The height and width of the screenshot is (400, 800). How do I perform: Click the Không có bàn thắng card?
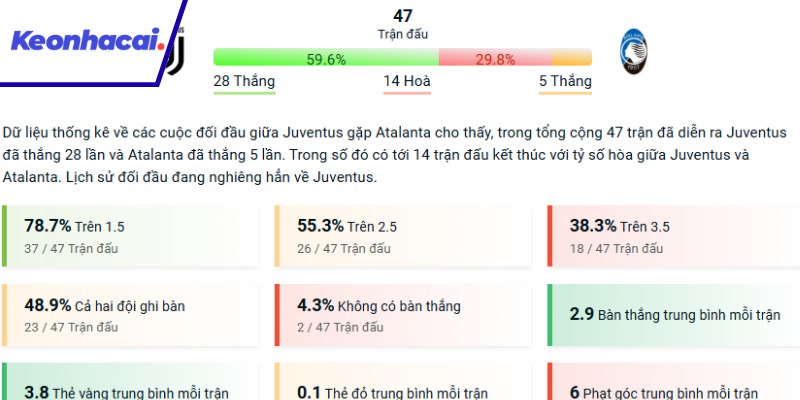[400, 314]
